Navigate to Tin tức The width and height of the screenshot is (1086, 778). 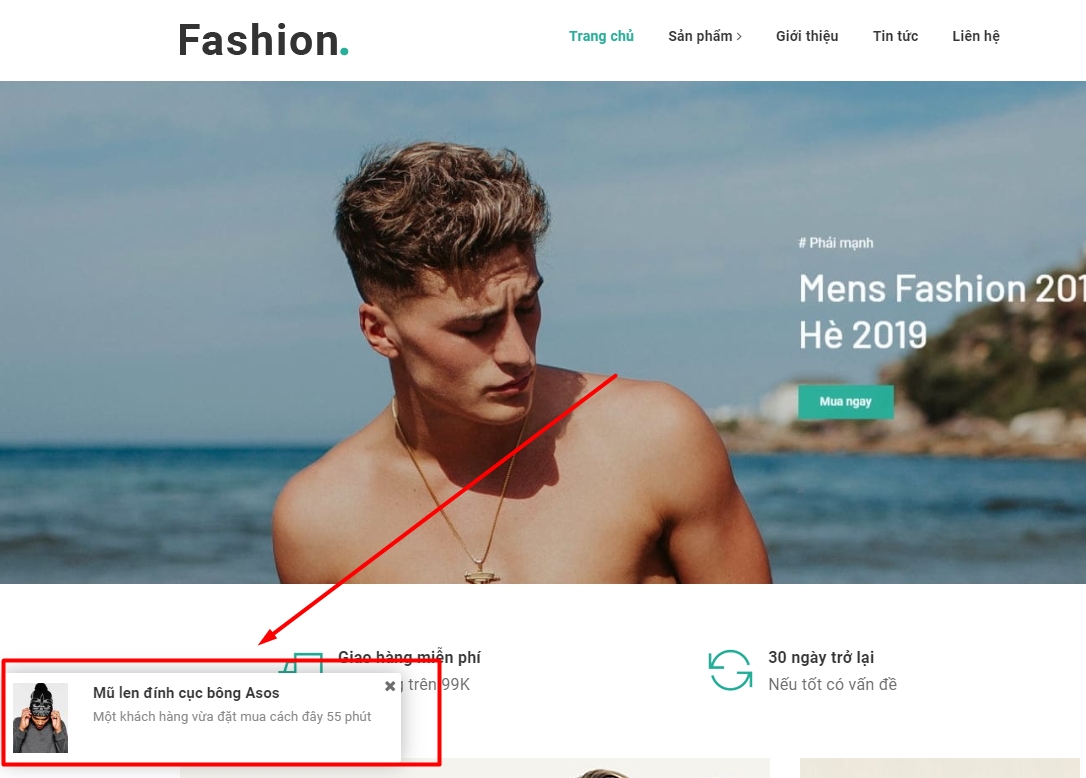tap(895, 36)
